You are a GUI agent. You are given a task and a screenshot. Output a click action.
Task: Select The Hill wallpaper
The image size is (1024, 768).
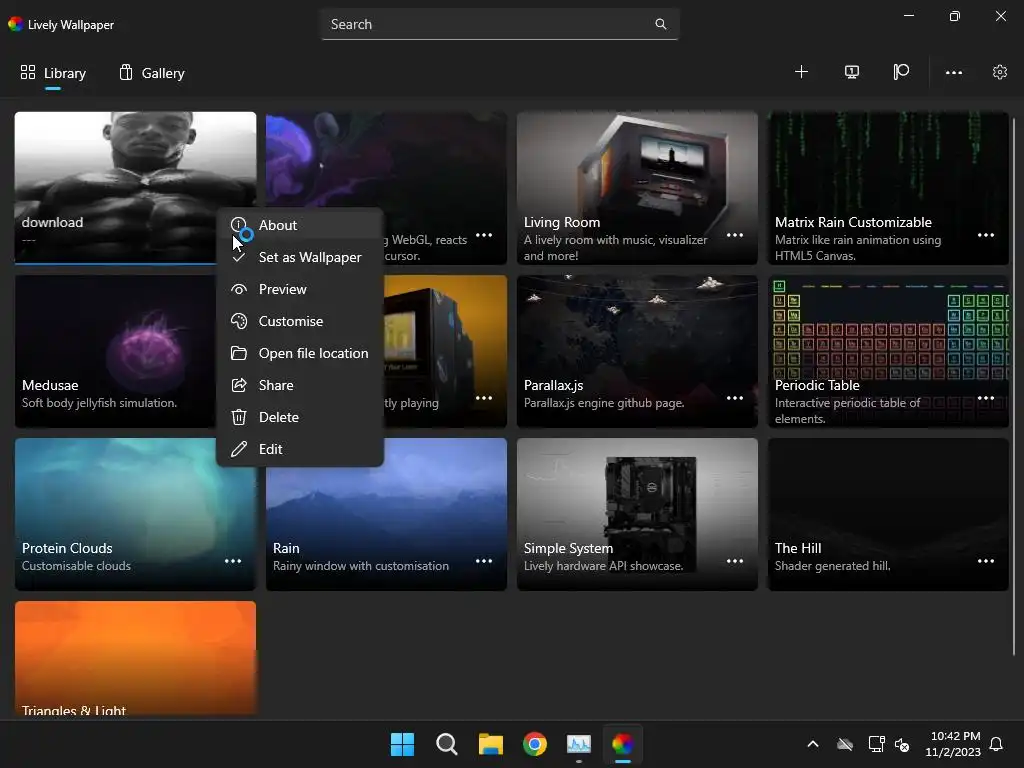click(888, 515)
